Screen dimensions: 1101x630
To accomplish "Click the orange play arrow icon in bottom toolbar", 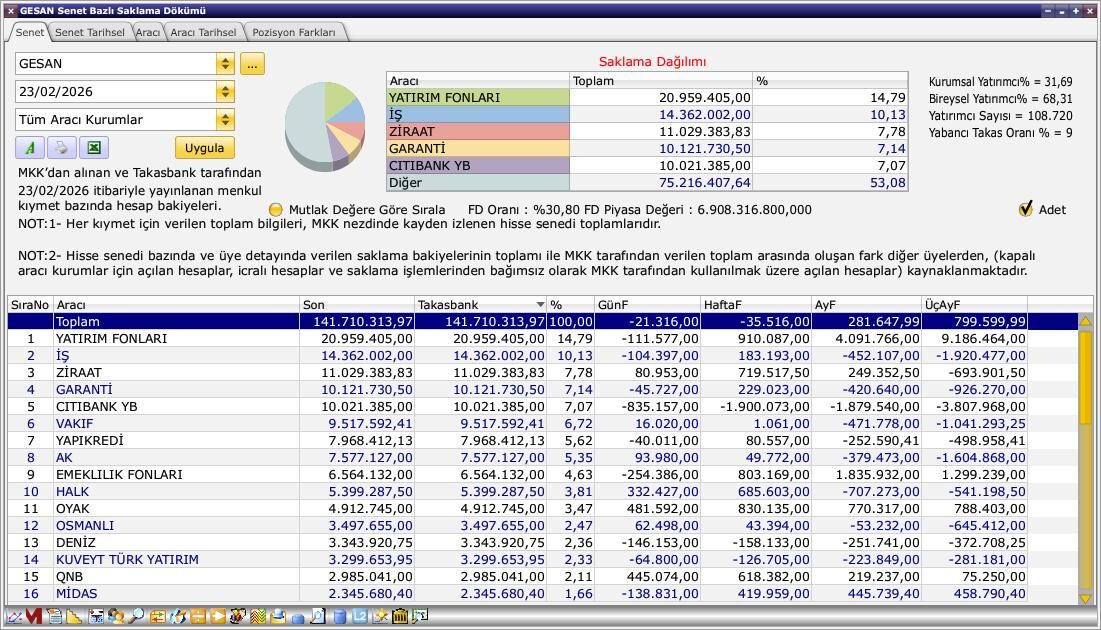I will (x=217, y=617).
